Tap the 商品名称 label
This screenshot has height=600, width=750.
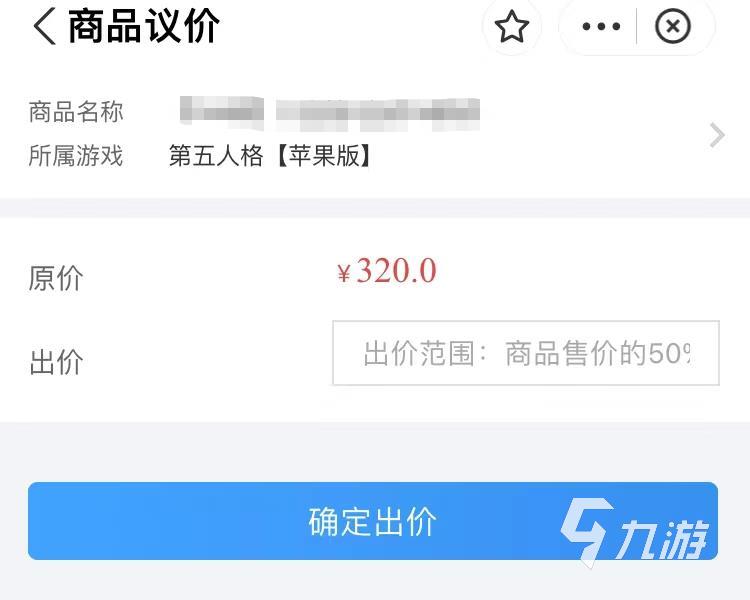pyautogui.click(x=76, y=112)
